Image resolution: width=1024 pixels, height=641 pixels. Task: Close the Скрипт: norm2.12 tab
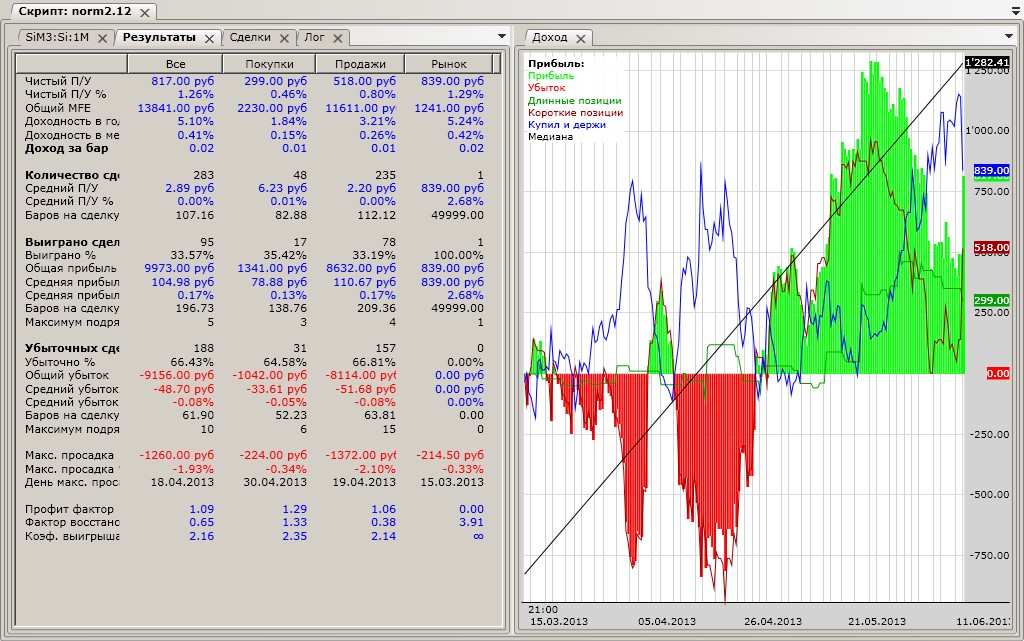pyautogui.click(x=144, y=13)
